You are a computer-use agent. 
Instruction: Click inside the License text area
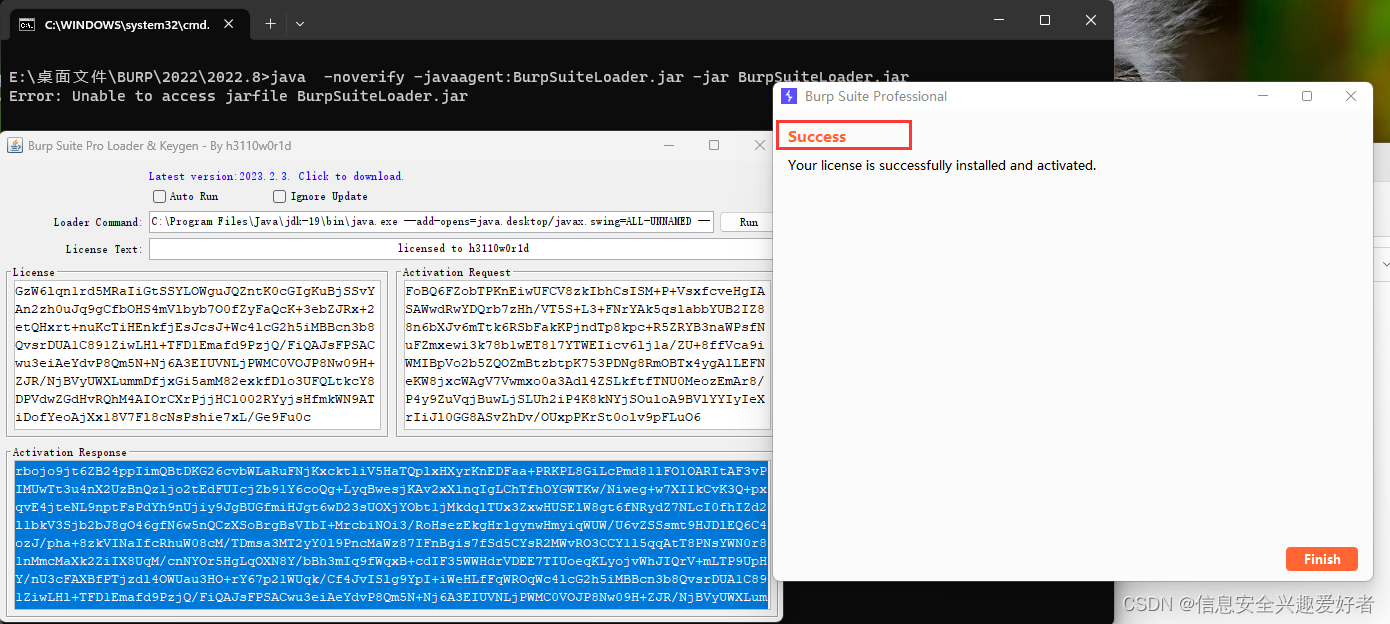point(196,355)
